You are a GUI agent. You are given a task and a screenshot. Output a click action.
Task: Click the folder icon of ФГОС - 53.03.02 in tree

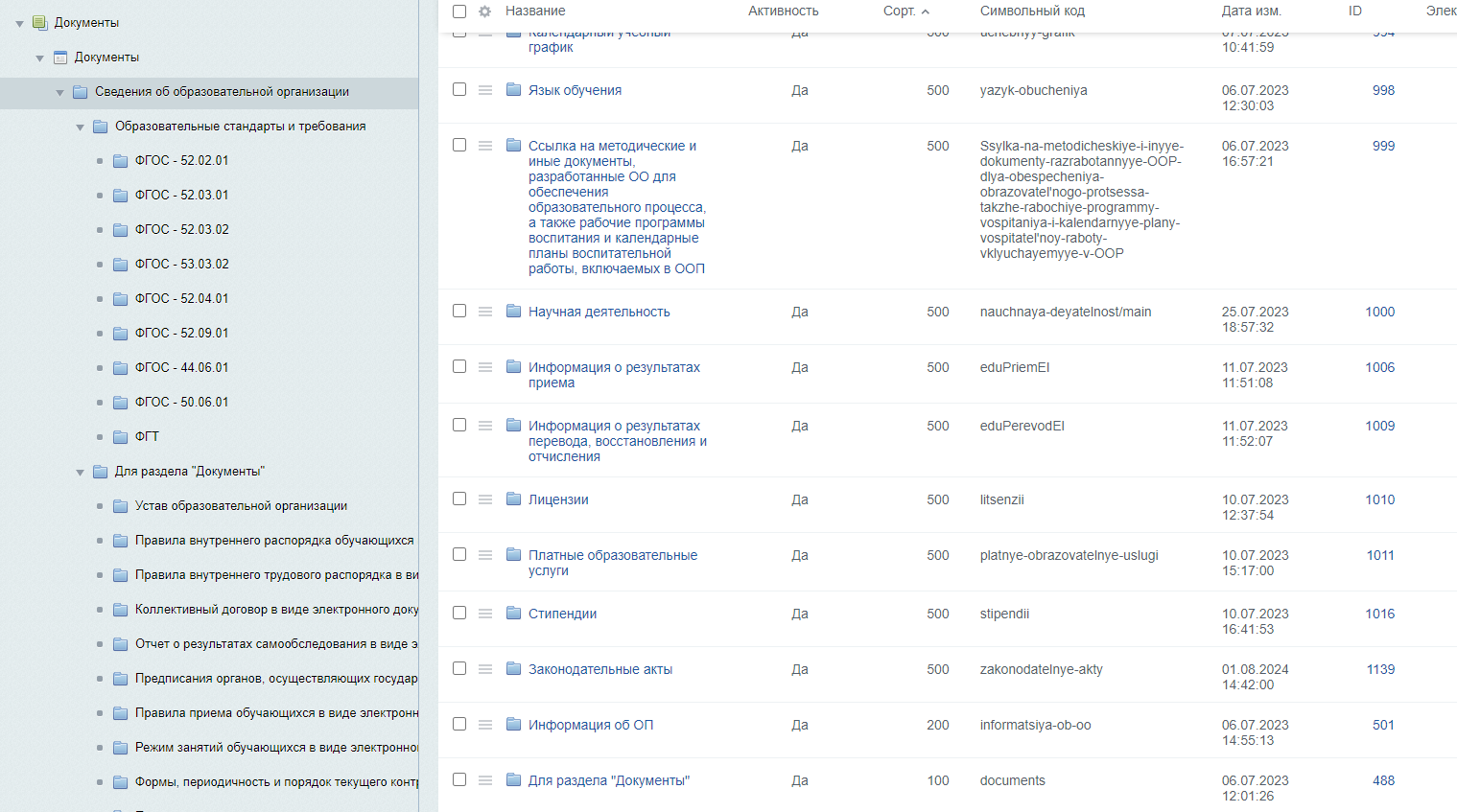coord(121,265)
